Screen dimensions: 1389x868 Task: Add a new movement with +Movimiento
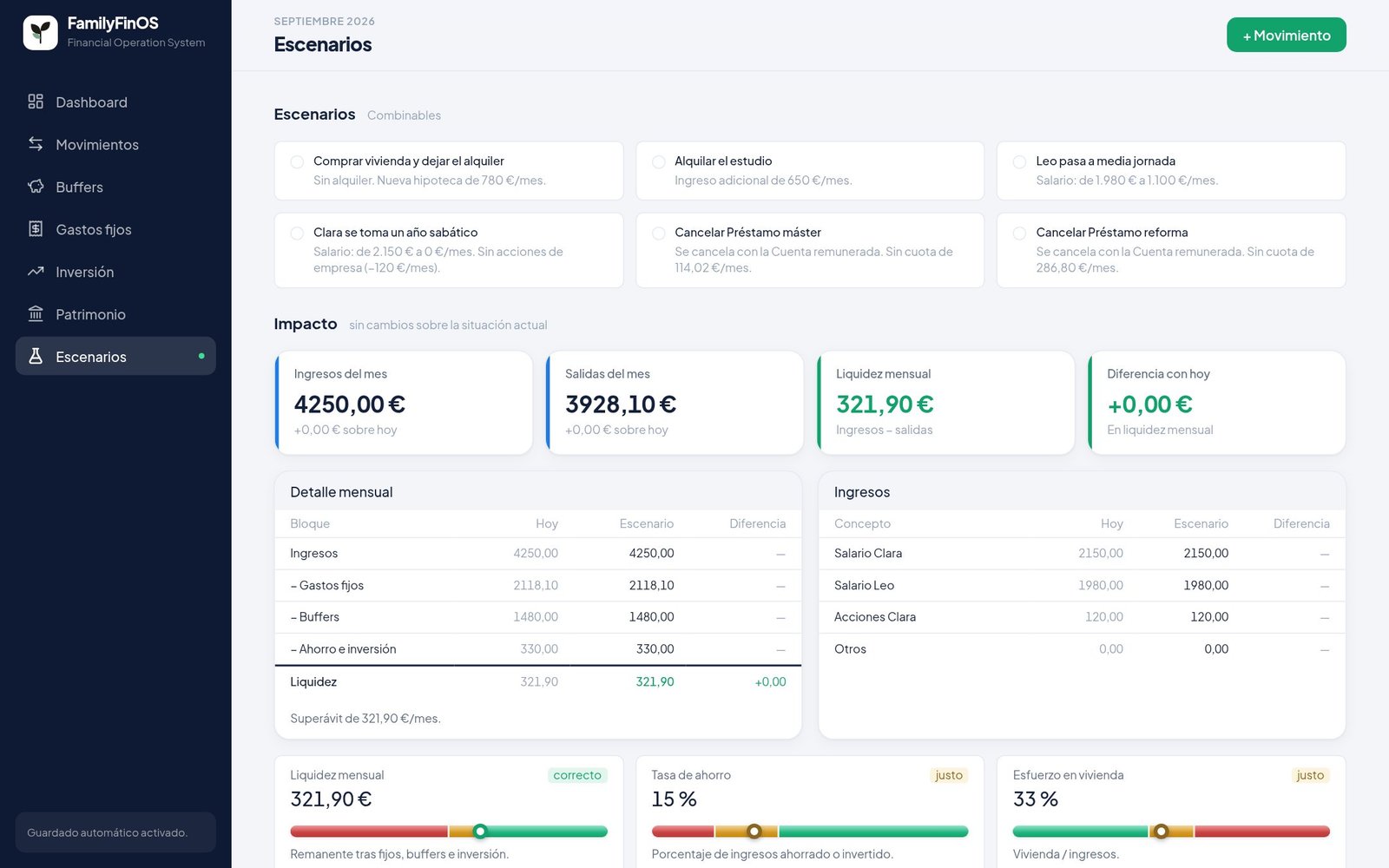(x=1286, y=35)
